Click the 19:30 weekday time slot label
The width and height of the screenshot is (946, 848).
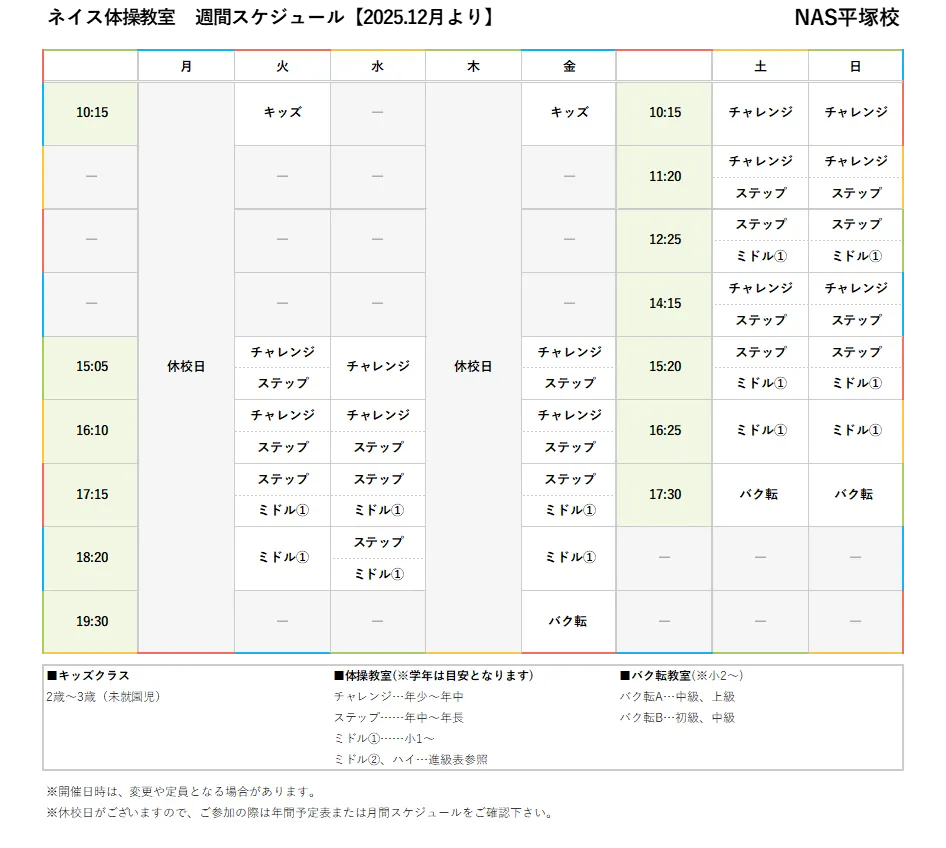coord(92,621)
